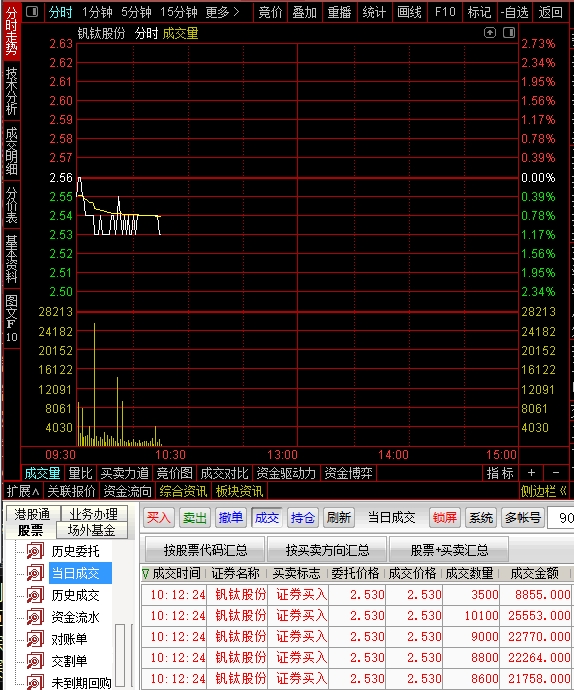574x690 pixels.
Task: Click the 叠加 overlay toolbar item
Action: point(305,12)
